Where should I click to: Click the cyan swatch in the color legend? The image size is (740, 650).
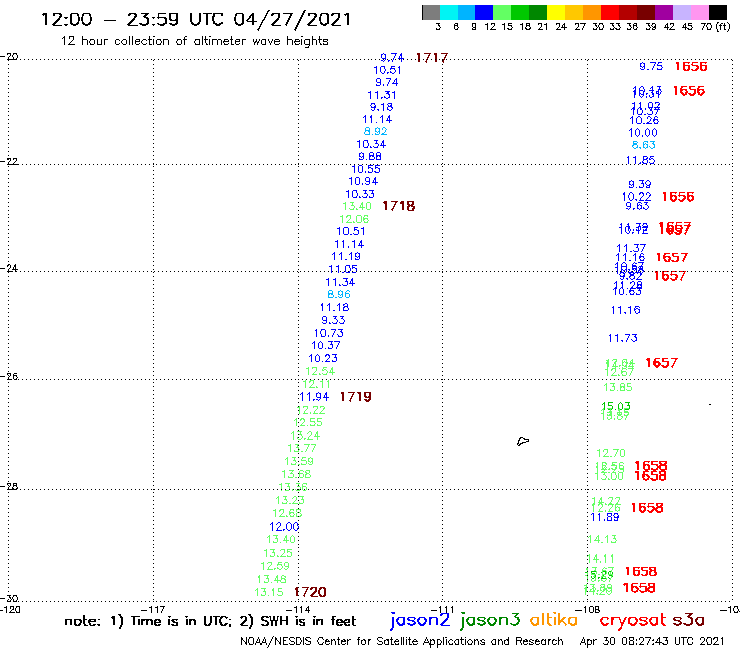[449, 13]
